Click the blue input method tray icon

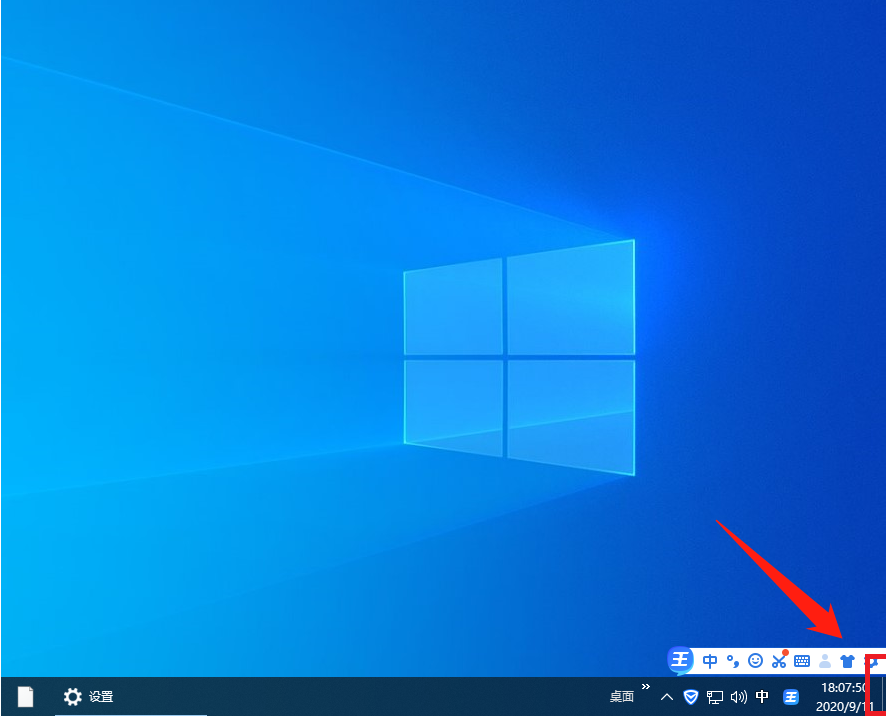click(x=790, y=697)
